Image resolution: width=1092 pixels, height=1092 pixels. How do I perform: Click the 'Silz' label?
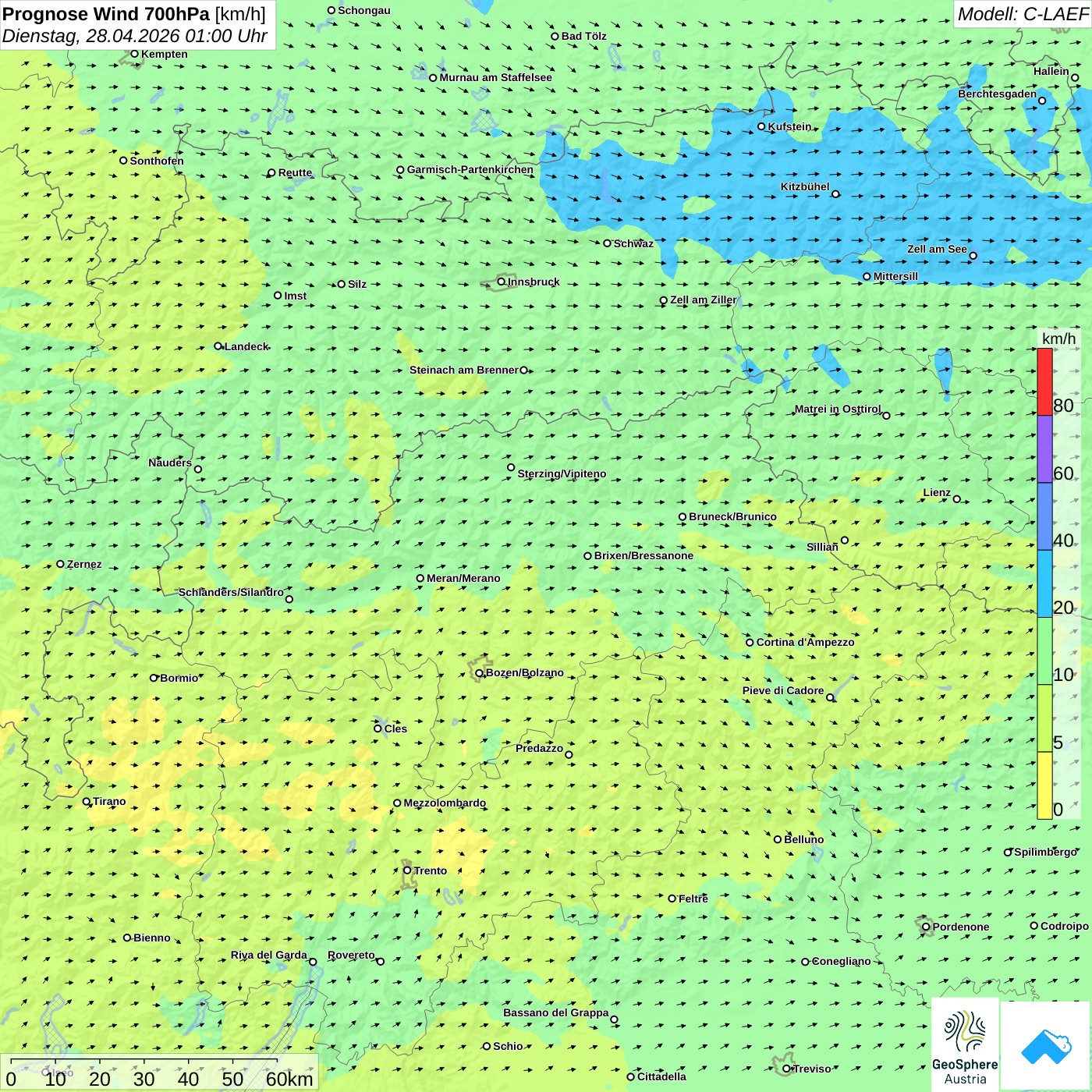tap(357, 284)
